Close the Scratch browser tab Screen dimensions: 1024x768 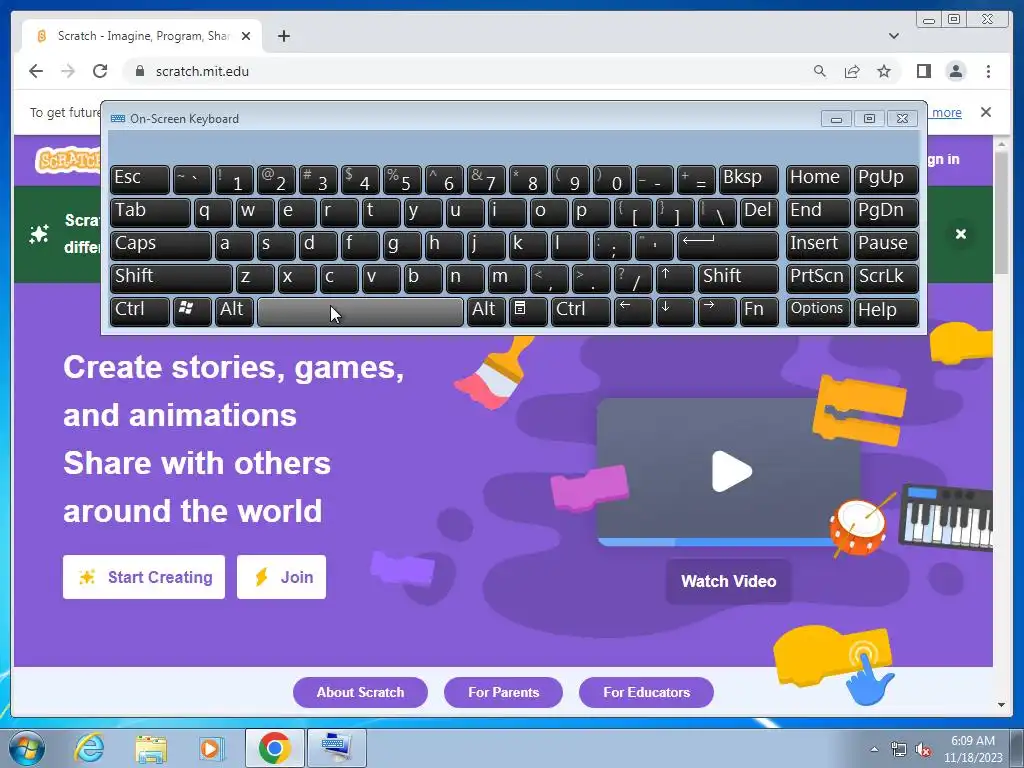(246, 36)
